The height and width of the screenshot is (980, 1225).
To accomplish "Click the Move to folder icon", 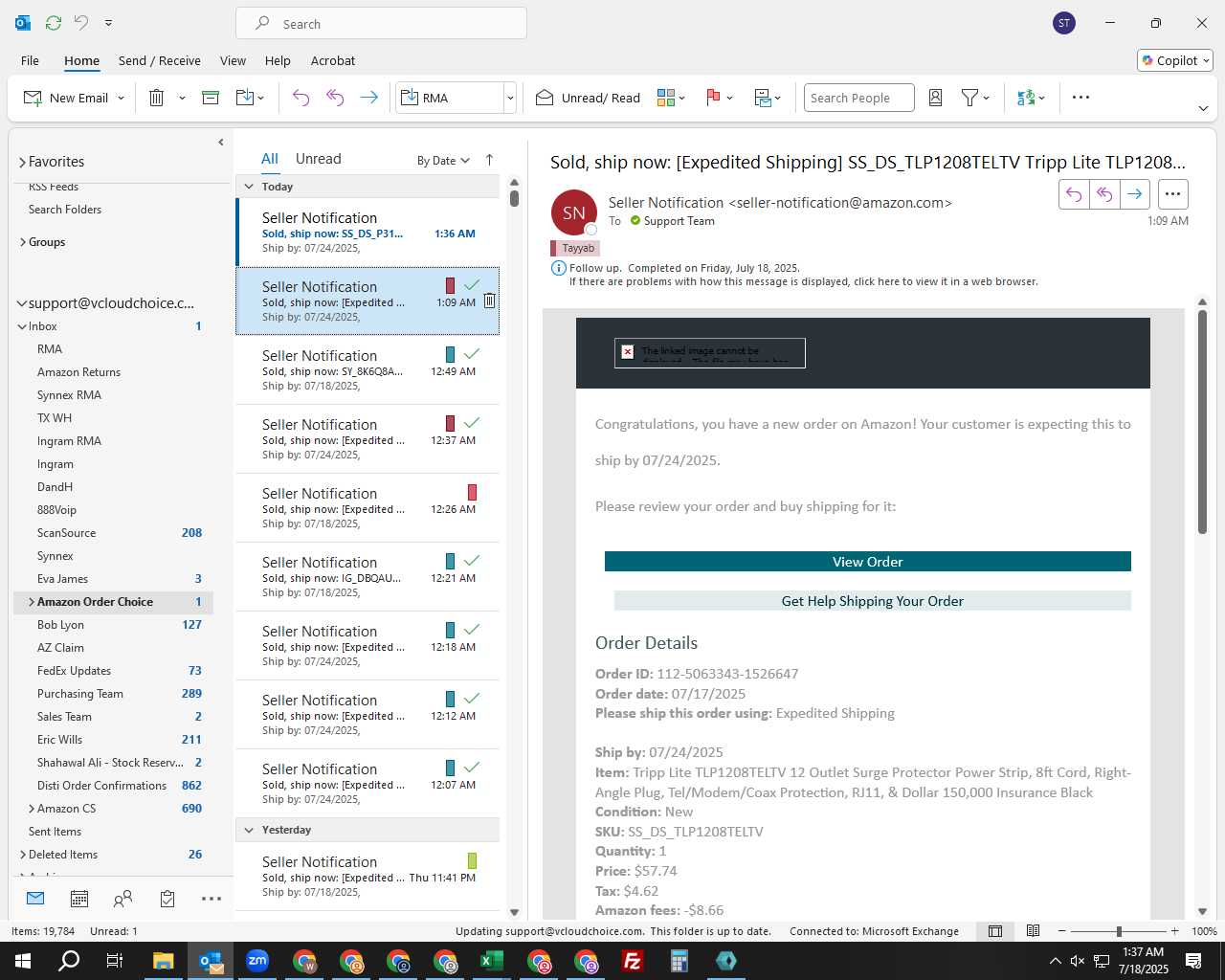I will (x=245, y=98).
